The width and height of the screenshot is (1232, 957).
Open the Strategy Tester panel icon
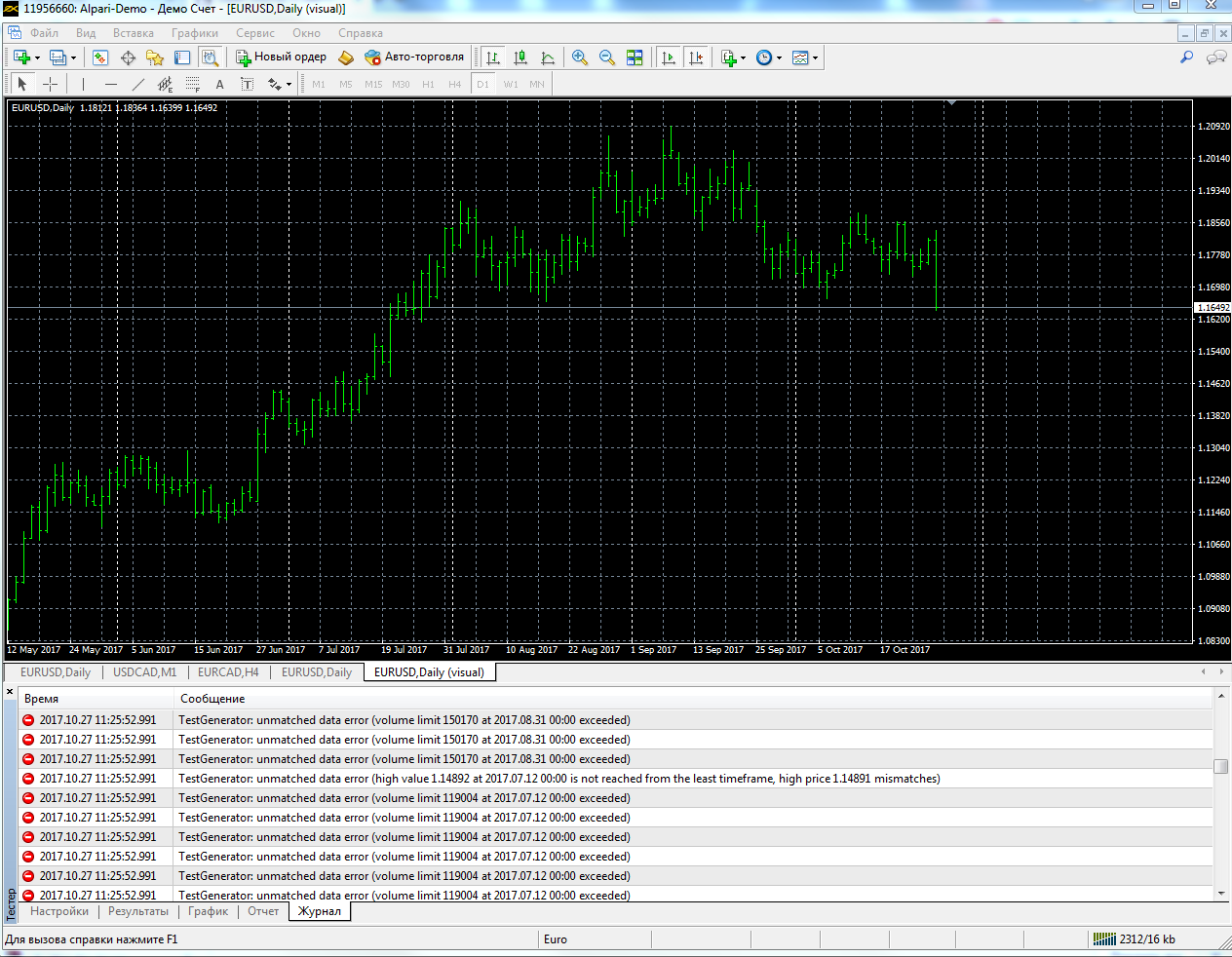[x=210, y=57]
